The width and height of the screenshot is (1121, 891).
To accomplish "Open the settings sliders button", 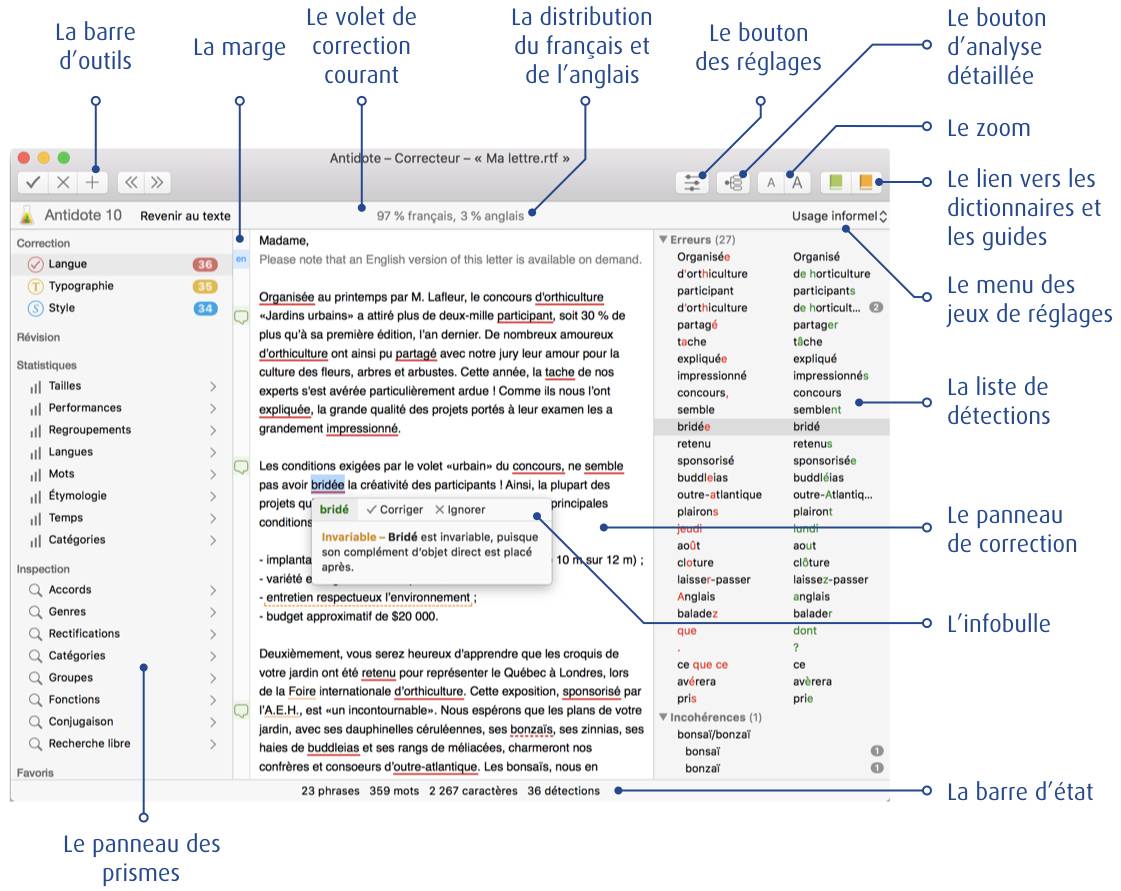I will (x=692, y=182).
